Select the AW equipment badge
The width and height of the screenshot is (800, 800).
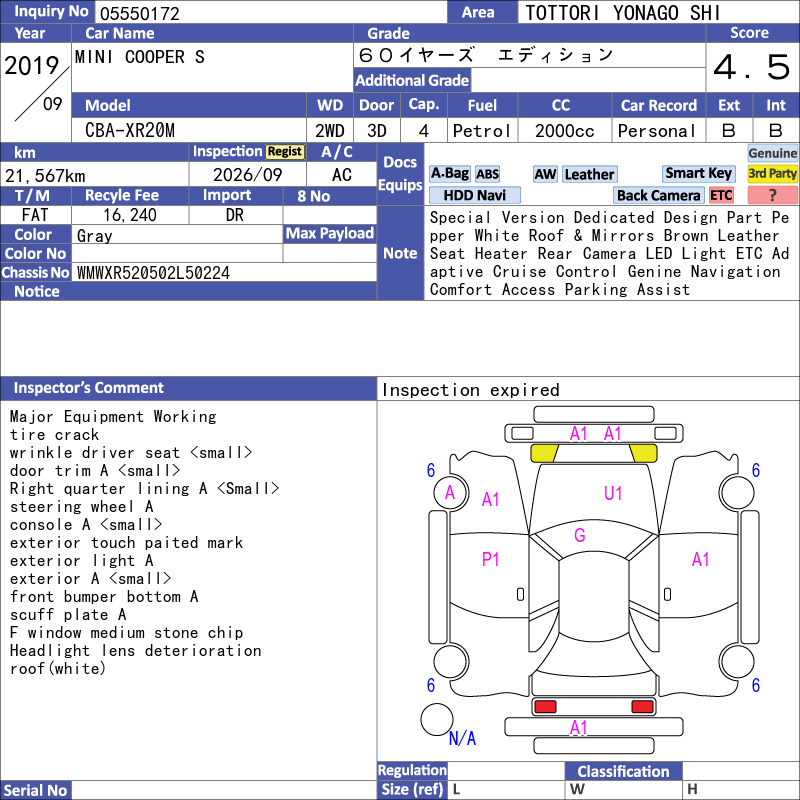[x=545, y=174]
